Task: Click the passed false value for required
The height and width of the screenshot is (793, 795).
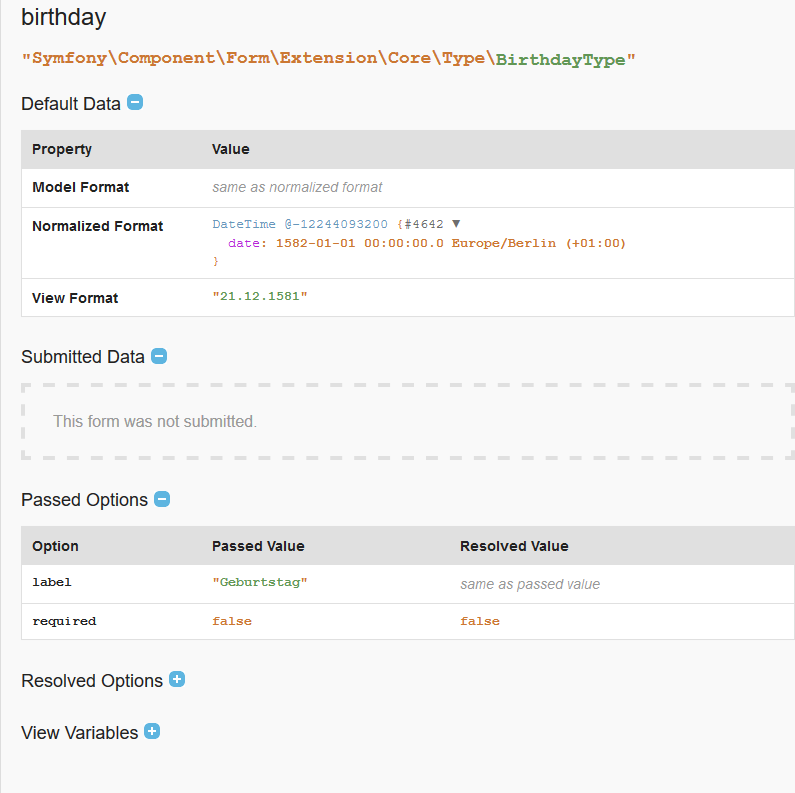Action: (x=232, y=621)
